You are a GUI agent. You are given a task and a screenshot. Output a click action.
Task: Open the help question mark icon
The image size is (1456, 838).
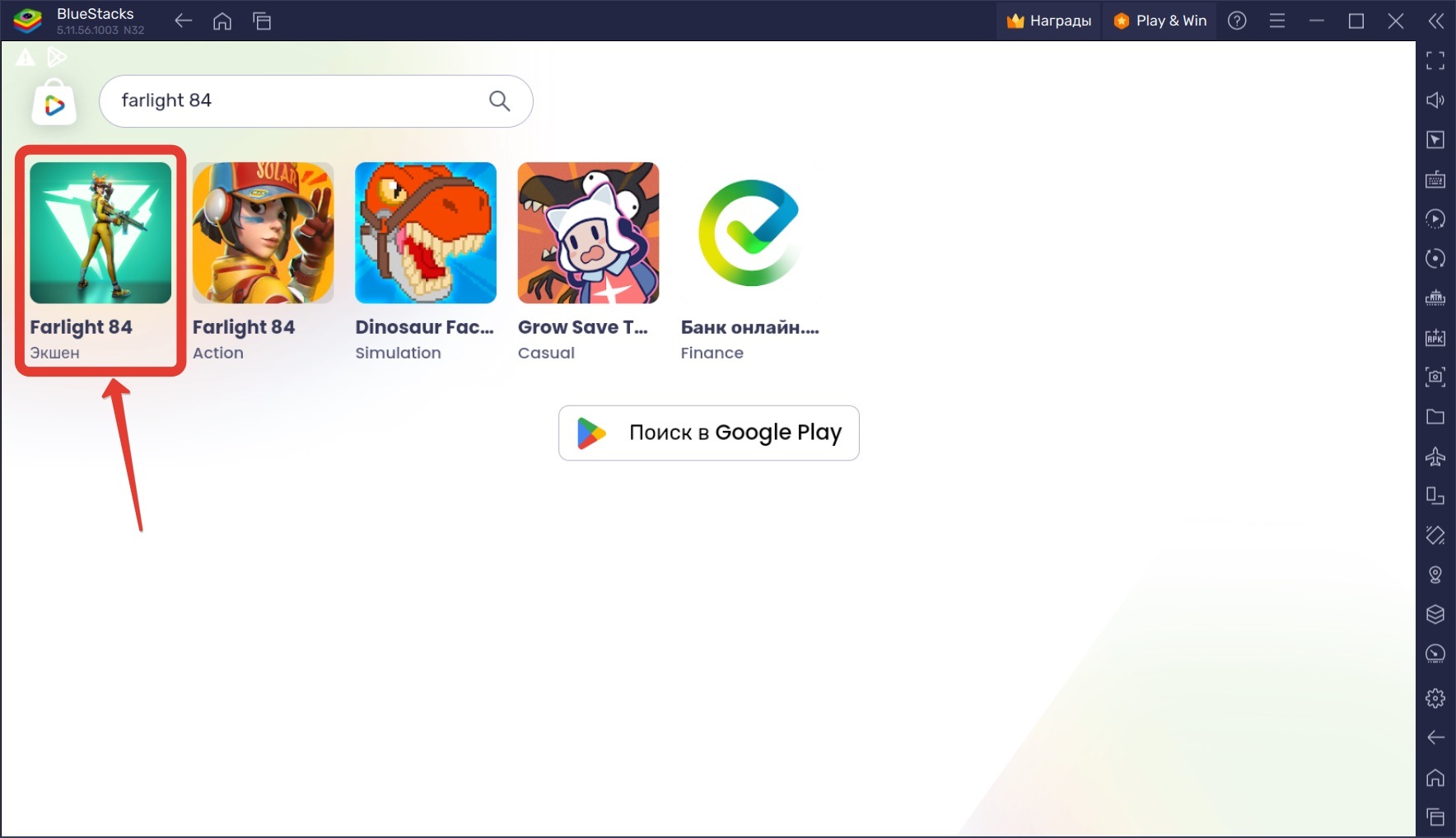[1237, 21]
